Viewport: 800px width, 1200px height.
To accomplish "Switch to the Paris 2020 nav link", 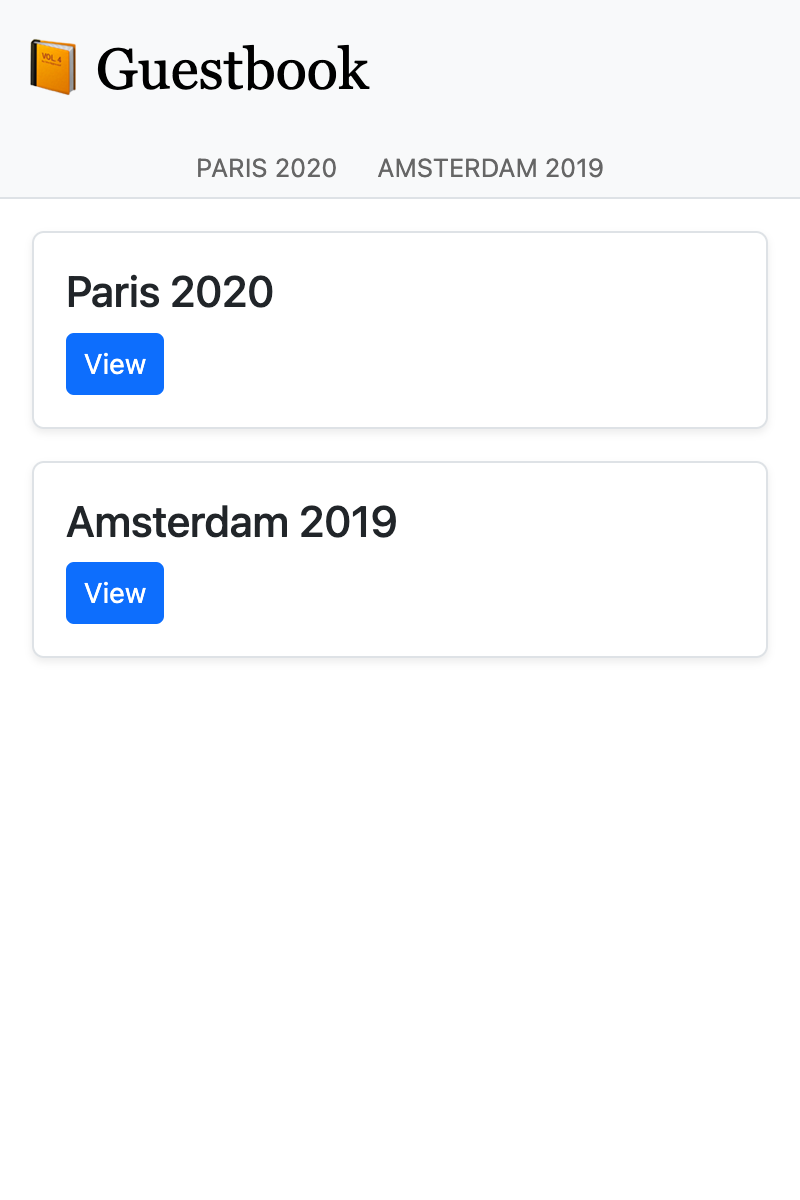I will click(266, 168).
